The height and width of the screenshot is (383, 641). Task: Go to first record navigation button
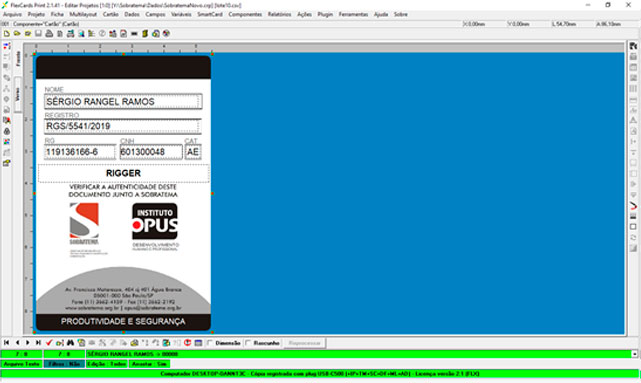click(7, 343)
